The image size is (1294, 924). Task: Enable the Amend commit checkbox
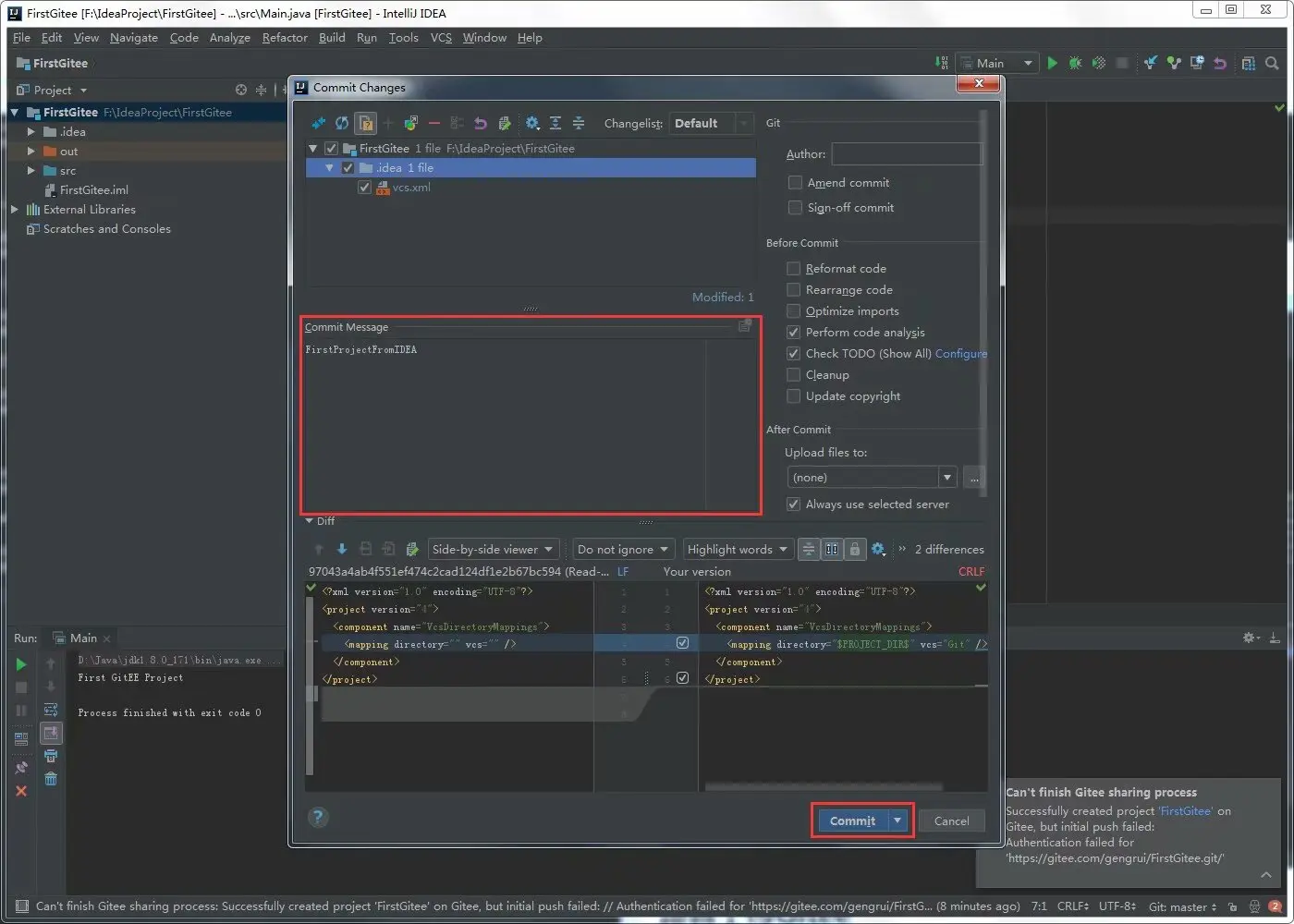(x=795, y=183)
